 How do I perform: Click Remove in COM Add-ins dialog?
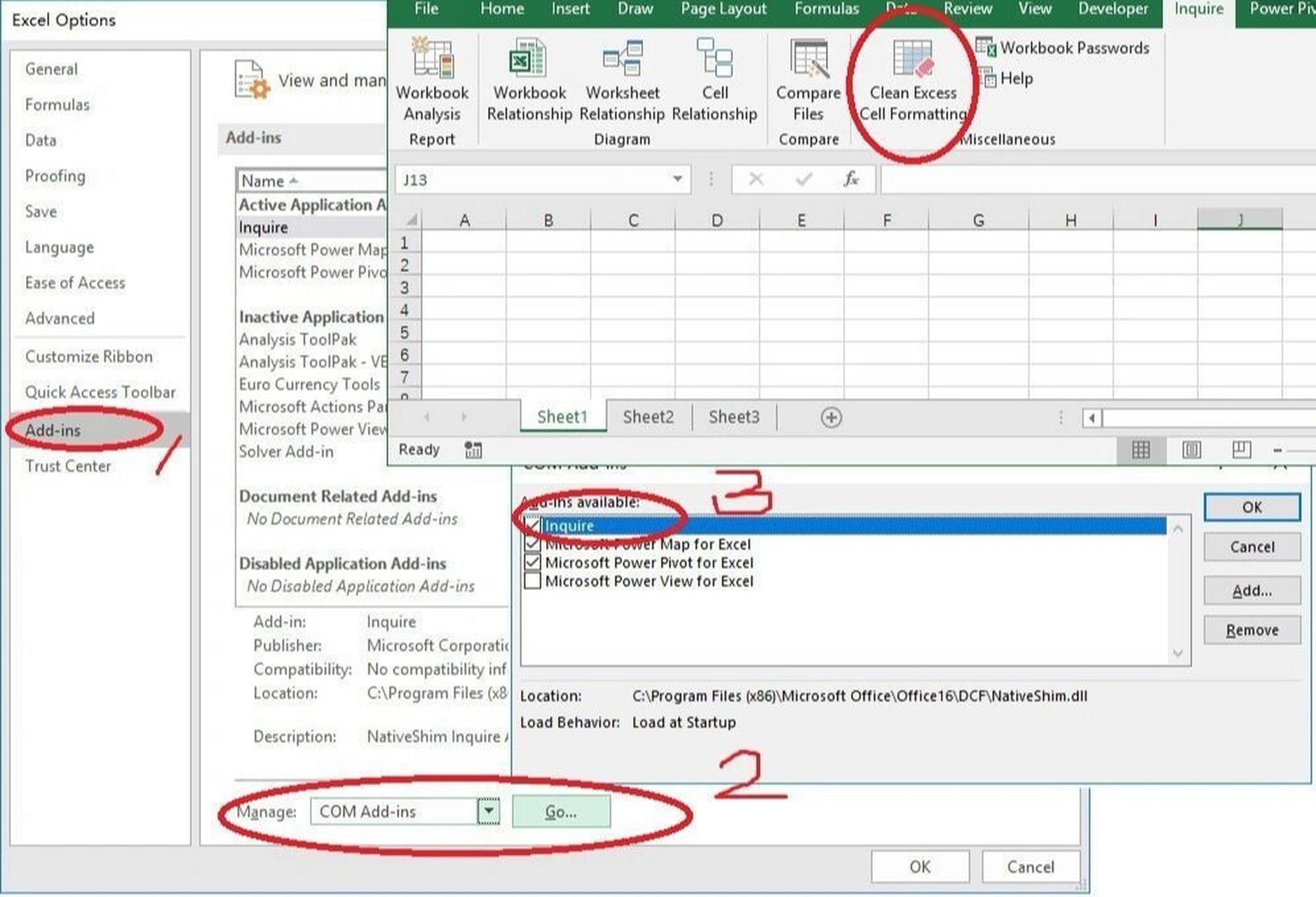coord(1252,630)
